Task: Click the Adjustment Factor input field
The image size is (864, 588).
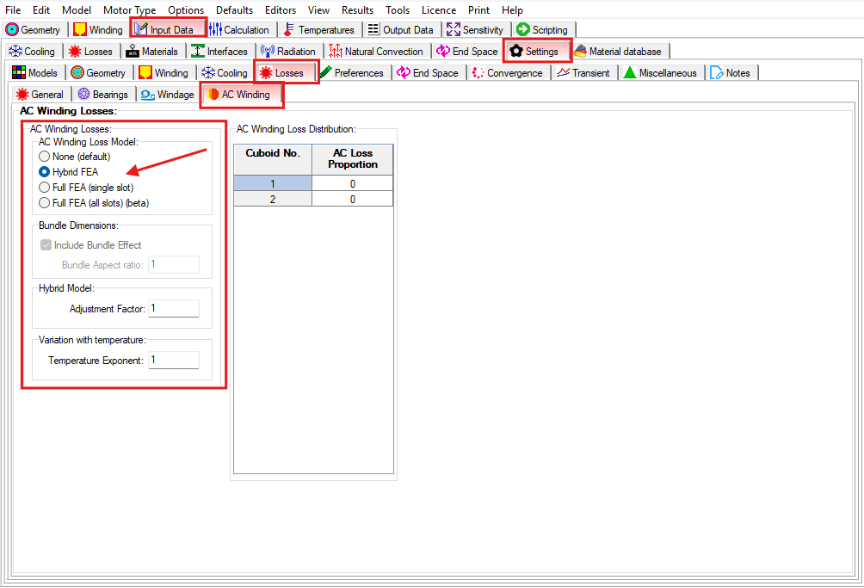Action: pyautogui.click(x=173, y=309)
